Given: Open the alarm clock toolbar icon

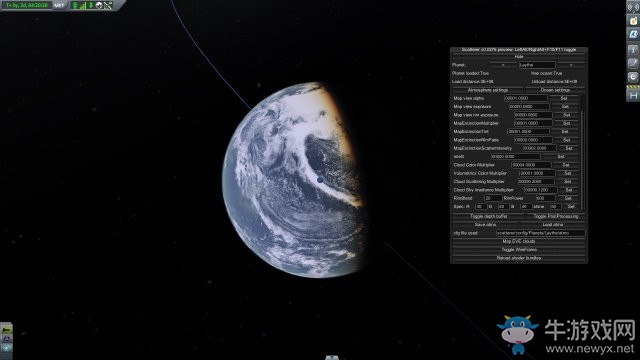Looking at the screenshot, I should coord(633,77).
